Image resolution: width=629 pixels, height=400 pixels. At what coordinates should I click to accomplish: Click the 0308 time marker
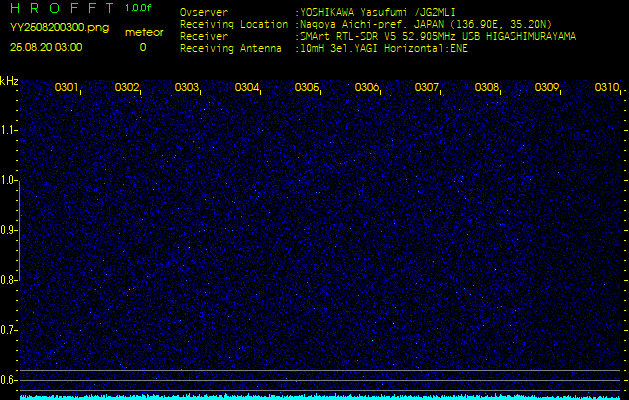pos(487,87)
